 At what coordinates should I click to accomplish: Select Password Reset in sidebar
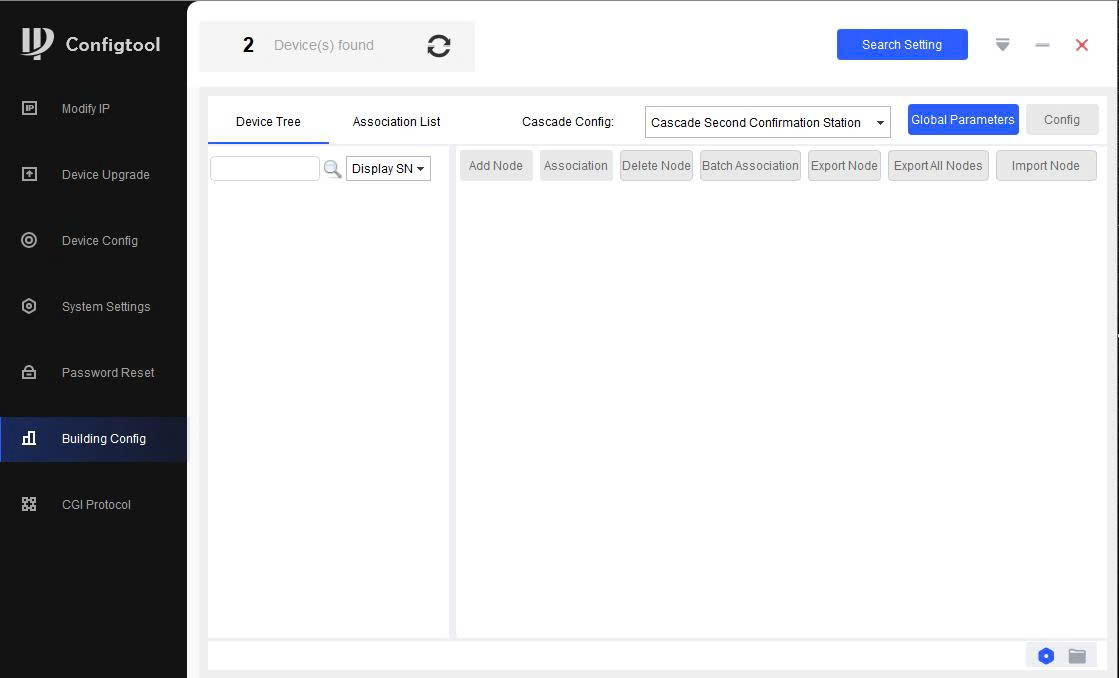click(108, 373)
